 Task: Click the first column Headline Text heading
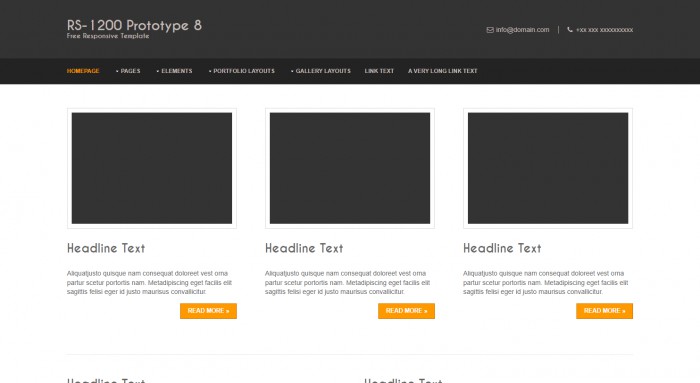pos(106,248)
